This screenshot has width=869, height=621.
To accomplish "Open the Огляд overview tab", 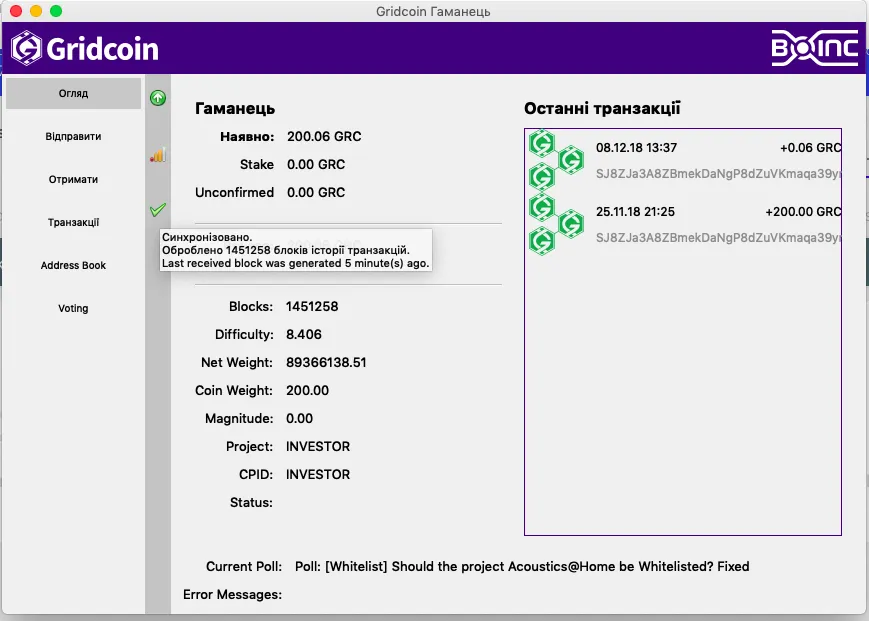I will click(73, 93).
